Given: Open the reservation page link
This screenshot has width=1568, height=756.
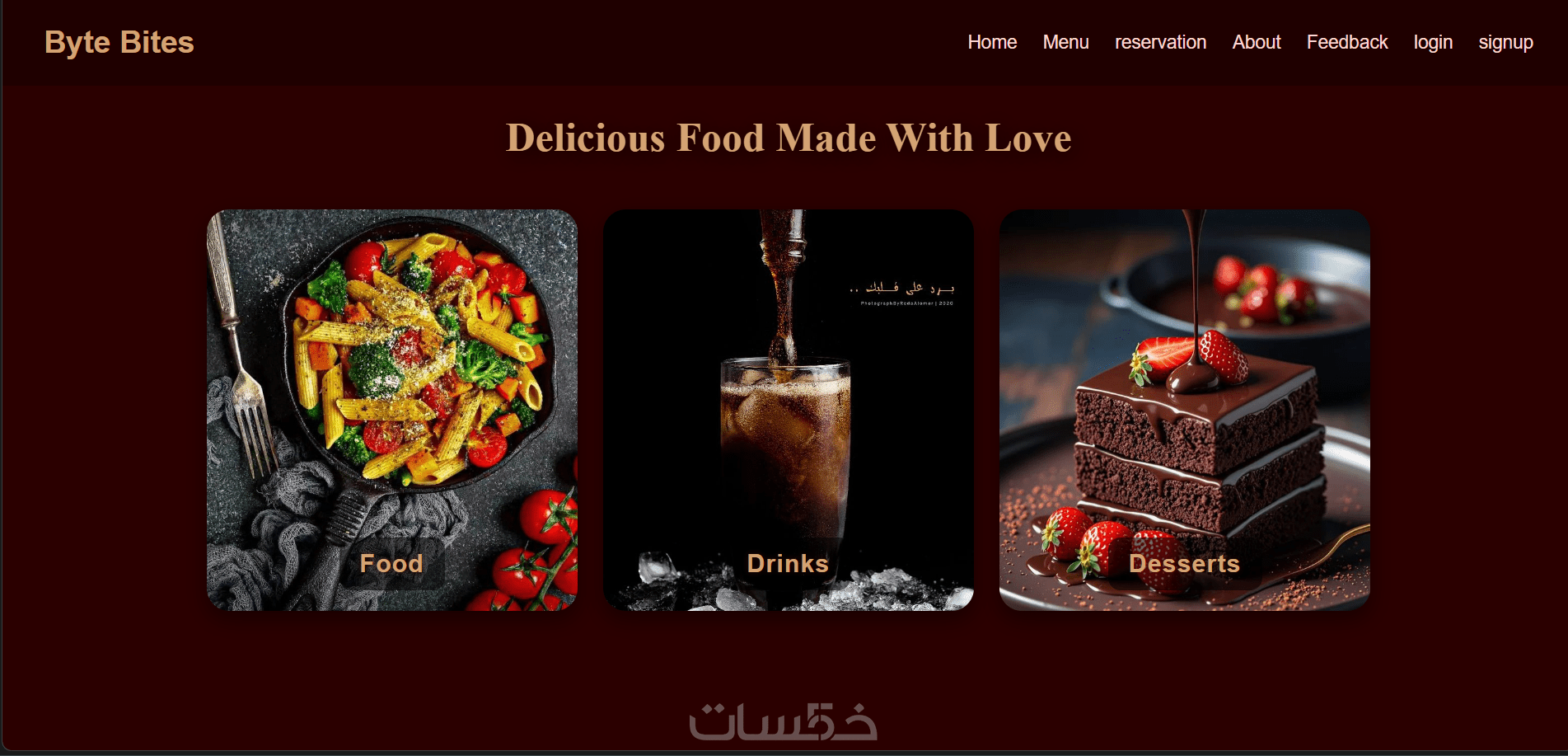Looking at the screenshot, I should [x=1160, y=42].
